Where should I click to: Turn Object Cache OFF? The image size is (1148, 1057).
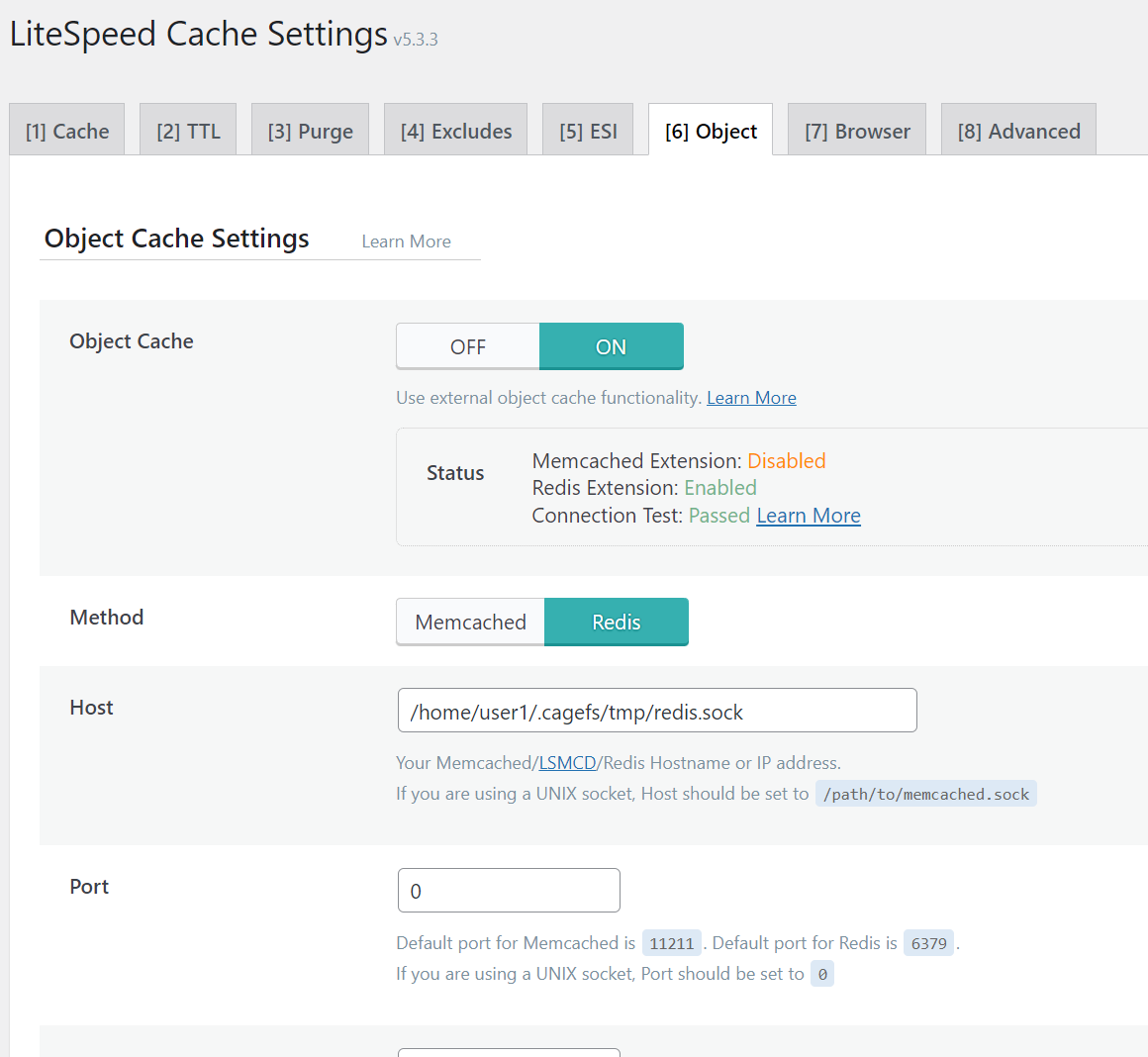pyautogui.click(x=468, y=346)
